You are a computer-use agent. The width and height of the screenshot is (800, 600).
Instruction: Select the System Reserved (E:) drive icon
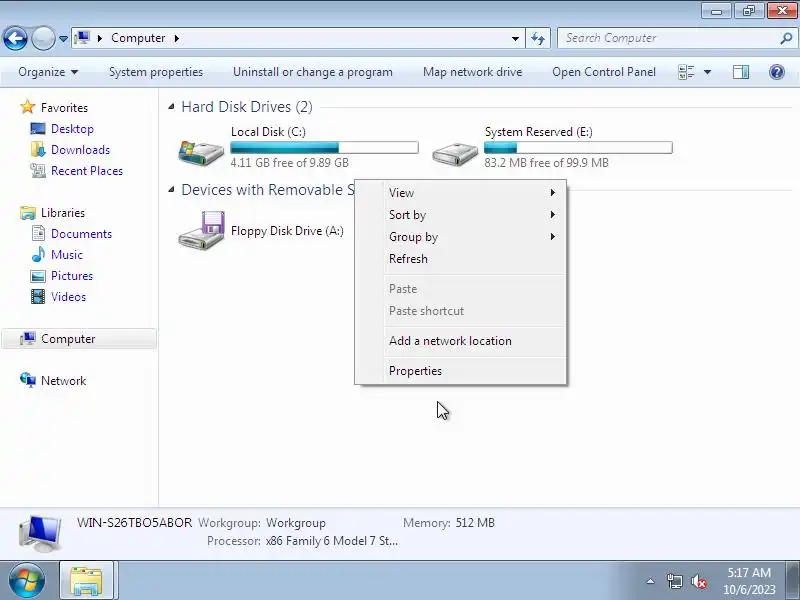[455, 152]
